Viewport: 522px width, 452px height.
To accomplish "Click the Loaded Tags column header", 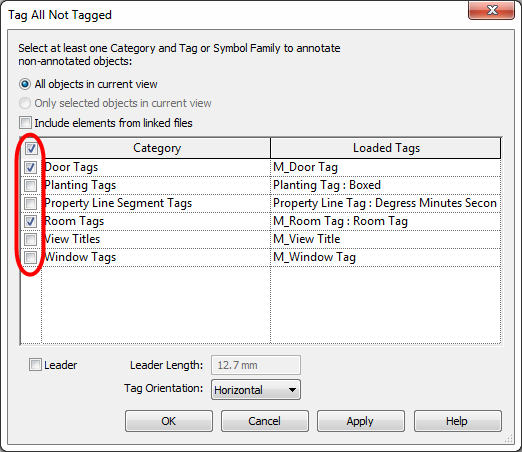I will click(x=386, y=148).
